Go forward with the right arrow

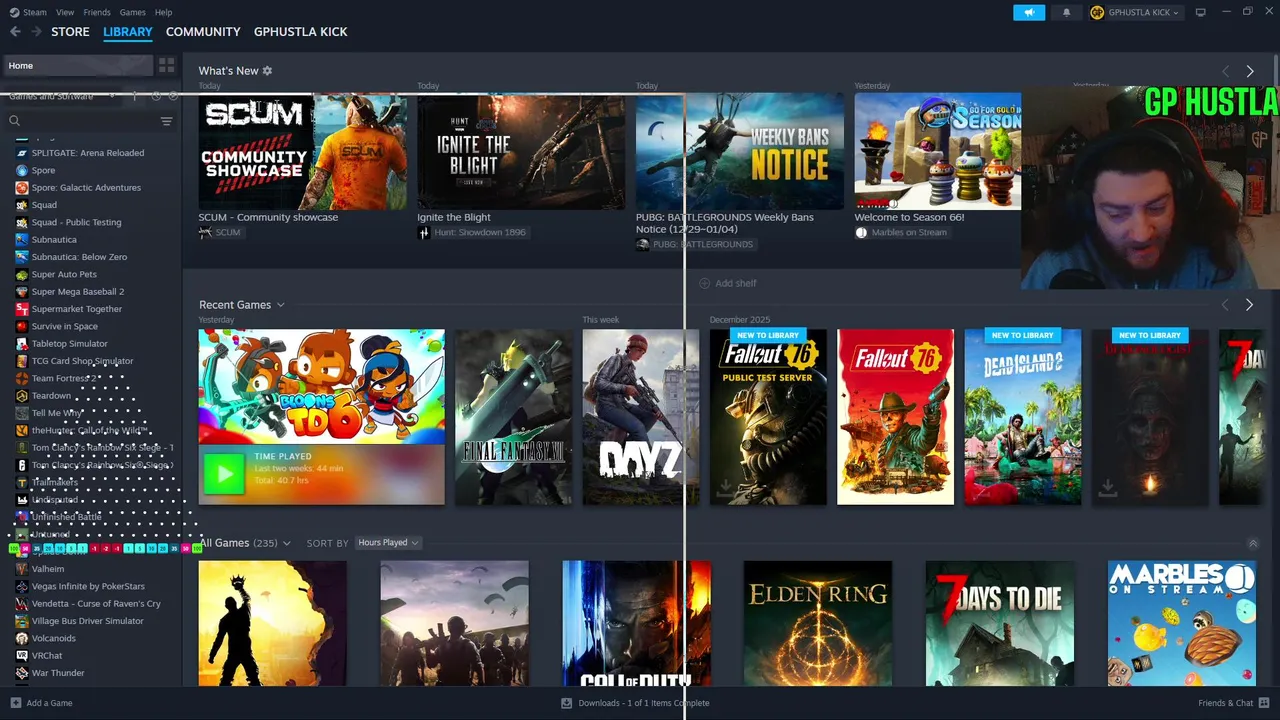36,32
